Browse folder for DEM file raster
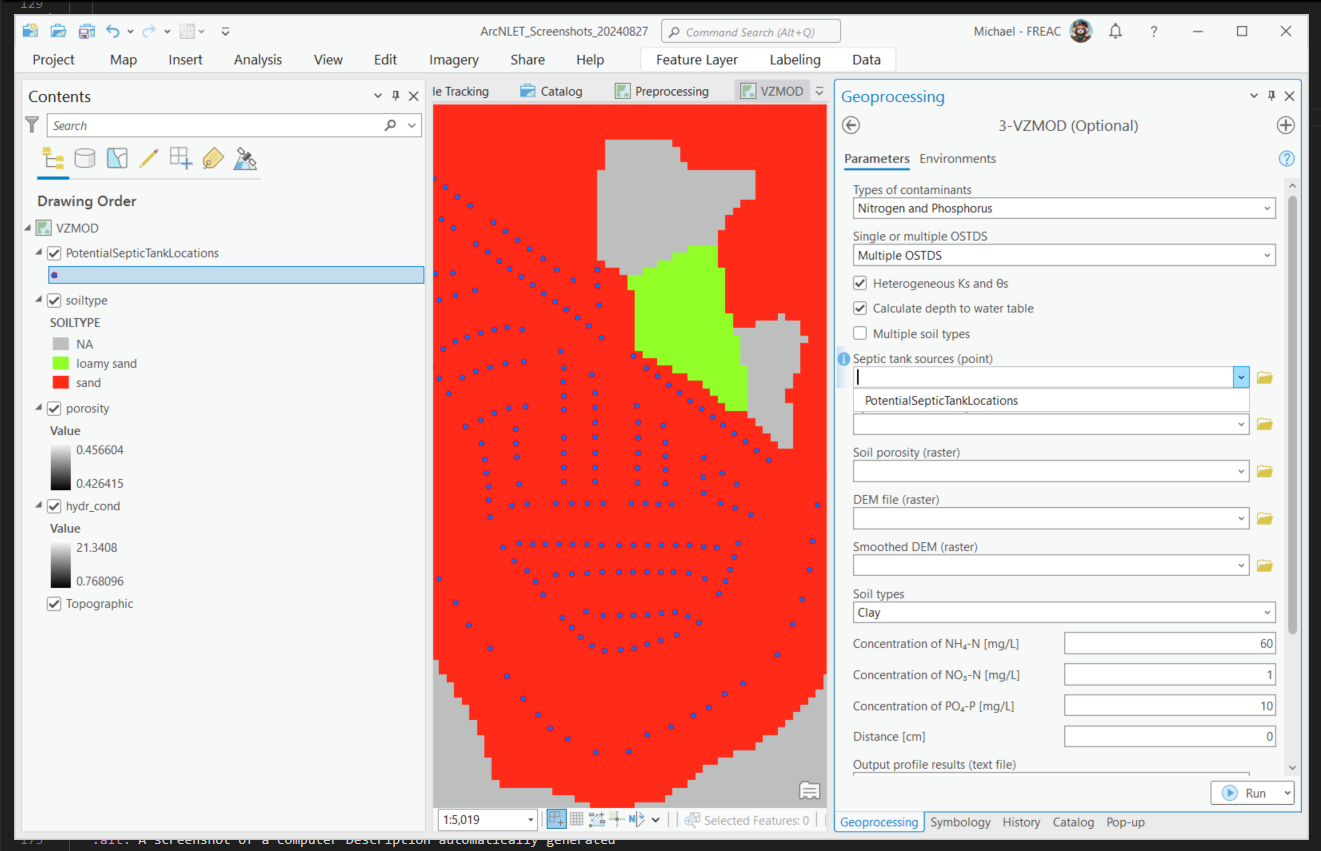 (x=1265, y=518)
